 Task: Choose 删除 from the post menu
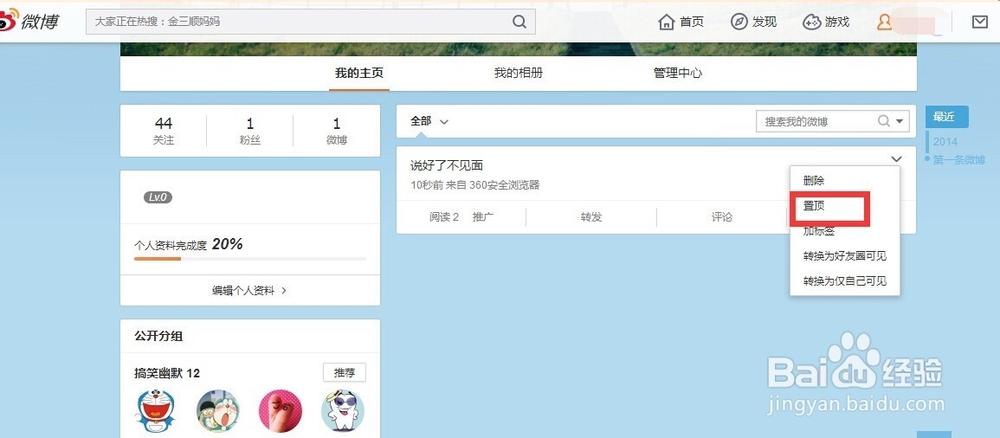pyautogui.click(x=814, y=181)
